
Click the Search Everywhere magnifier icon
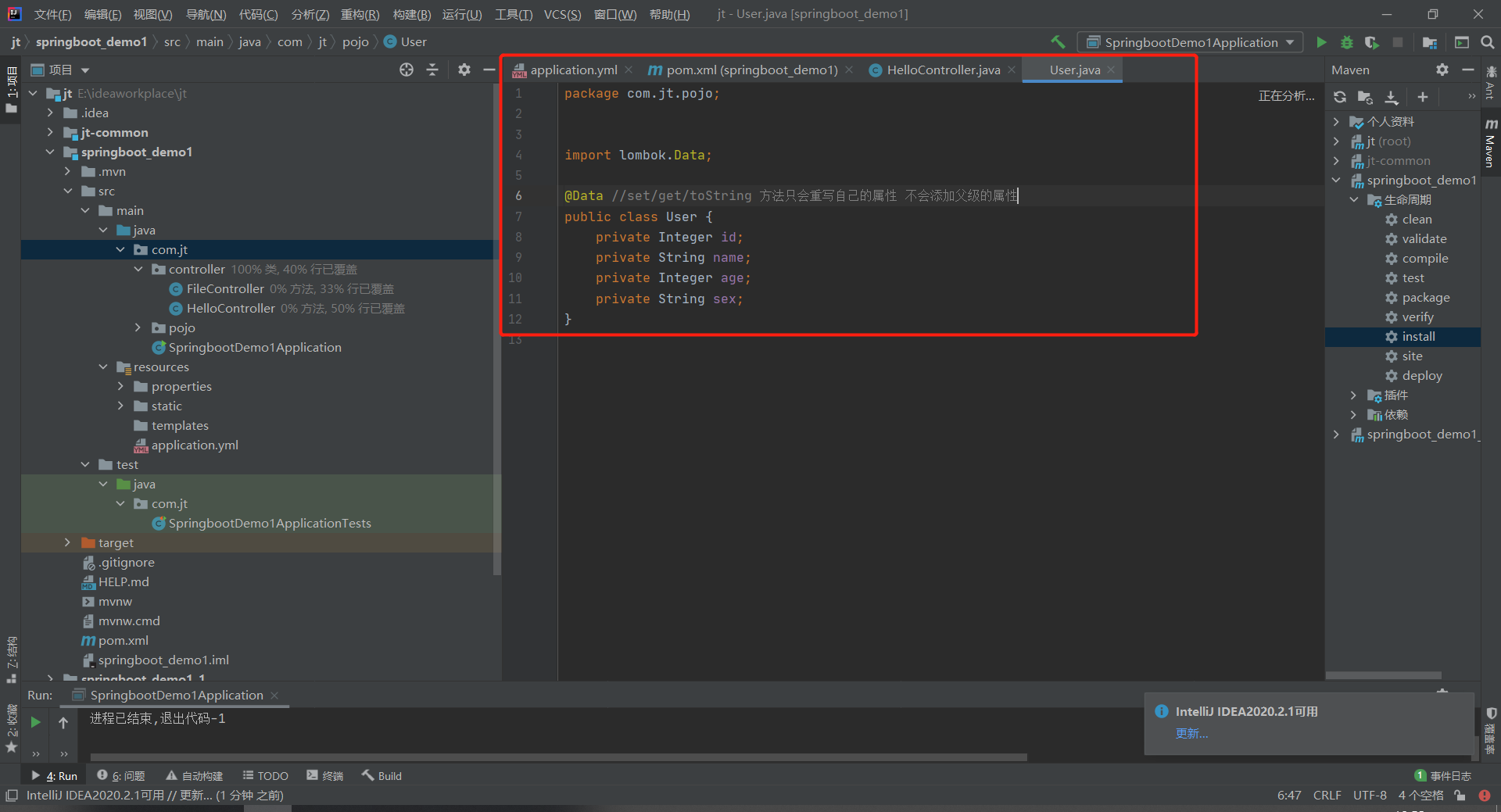(1488, 42)
